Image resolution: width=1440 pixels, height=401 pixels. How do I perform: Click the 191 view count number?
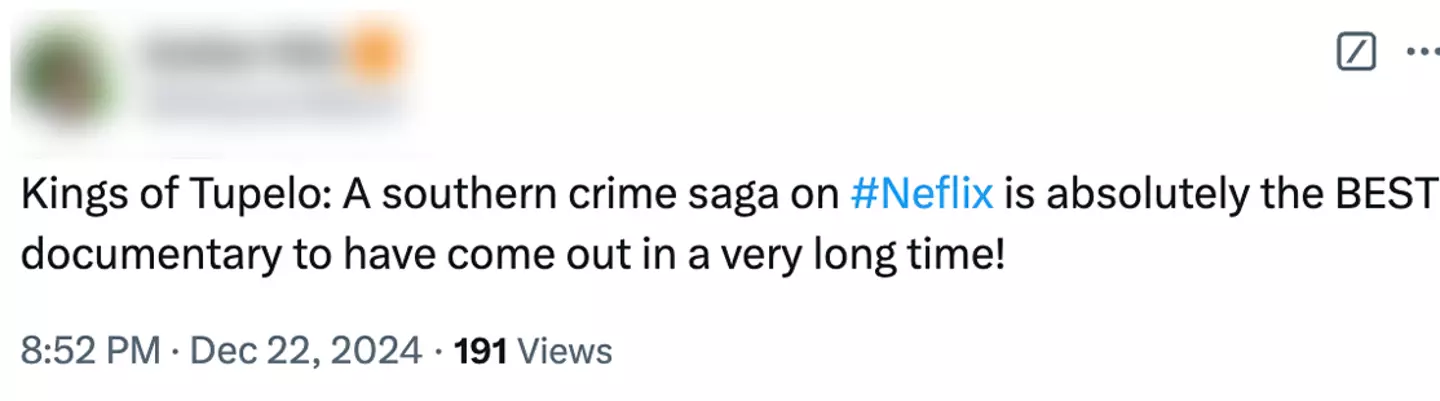point(480,351)
